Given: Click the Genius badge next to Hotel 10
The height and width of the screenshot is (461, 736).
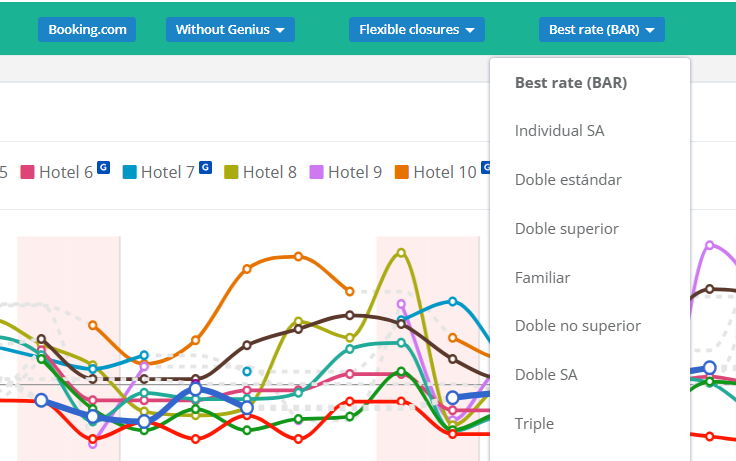Looking at the screenshot, I should (x=485, y=167).
